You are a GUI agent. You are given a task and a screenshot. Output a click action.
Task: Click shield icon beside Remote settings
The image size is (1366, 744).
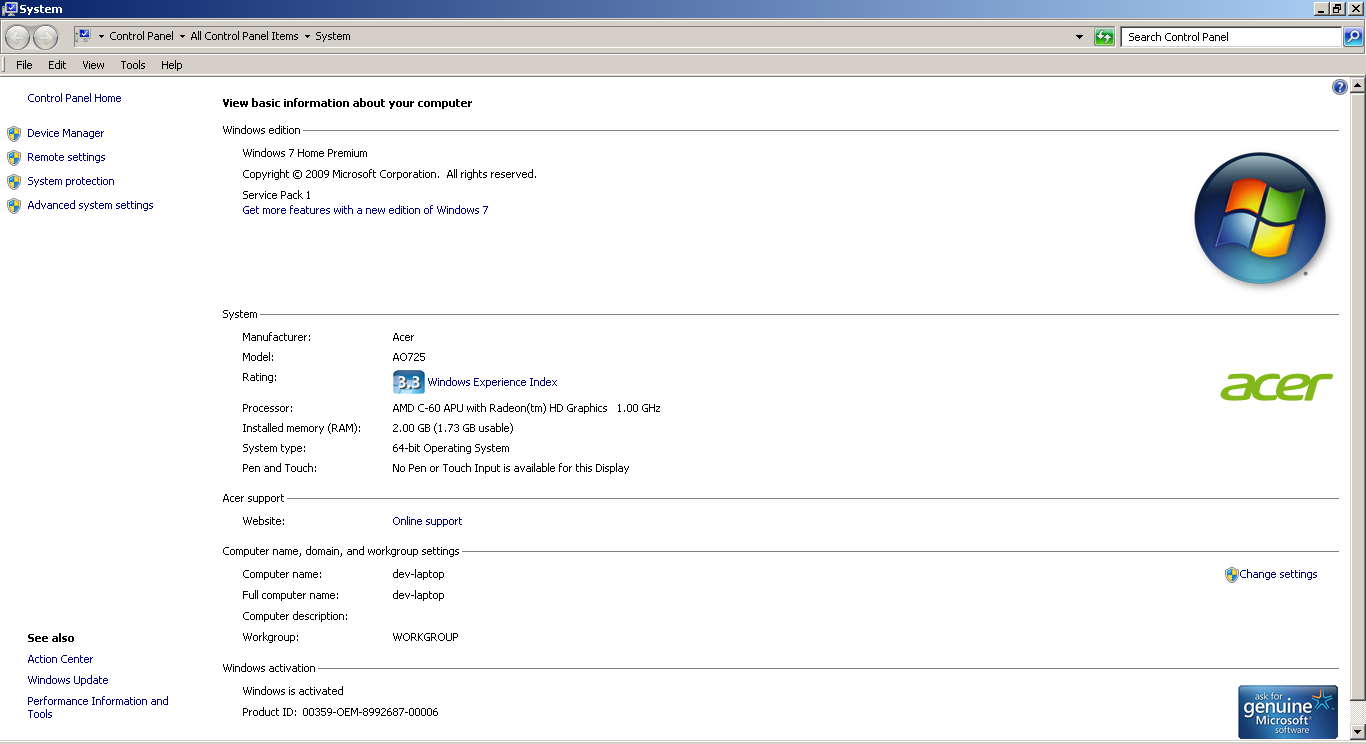point(14,157)
